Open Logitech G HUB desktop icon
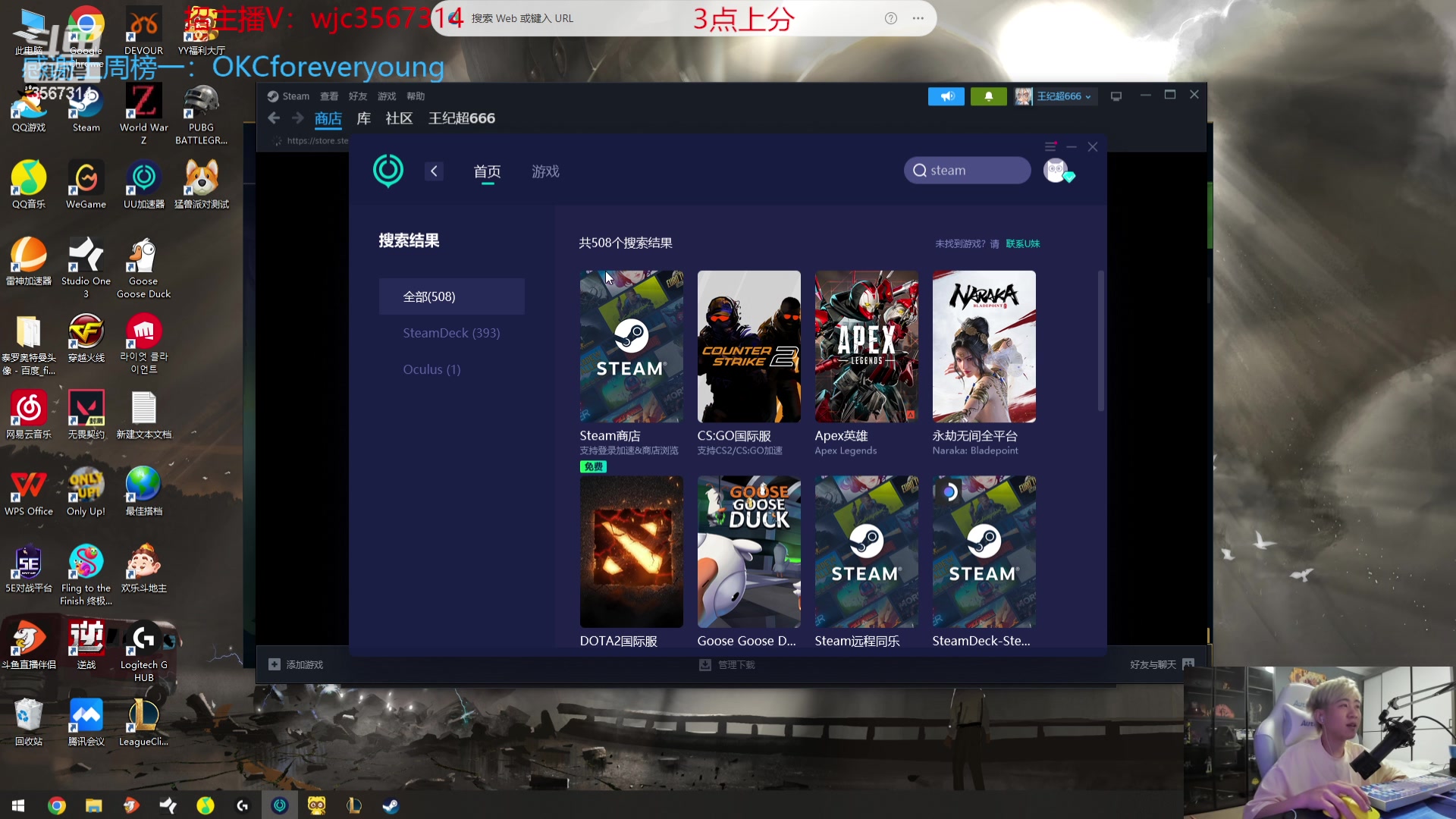 143,651
